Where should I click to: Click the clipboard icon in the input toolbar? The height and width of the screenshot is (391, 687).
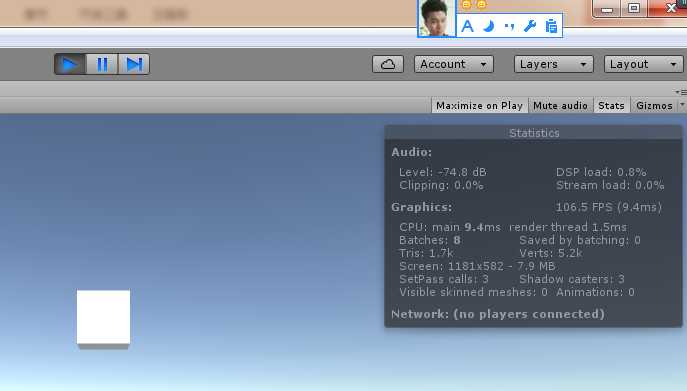551,26
